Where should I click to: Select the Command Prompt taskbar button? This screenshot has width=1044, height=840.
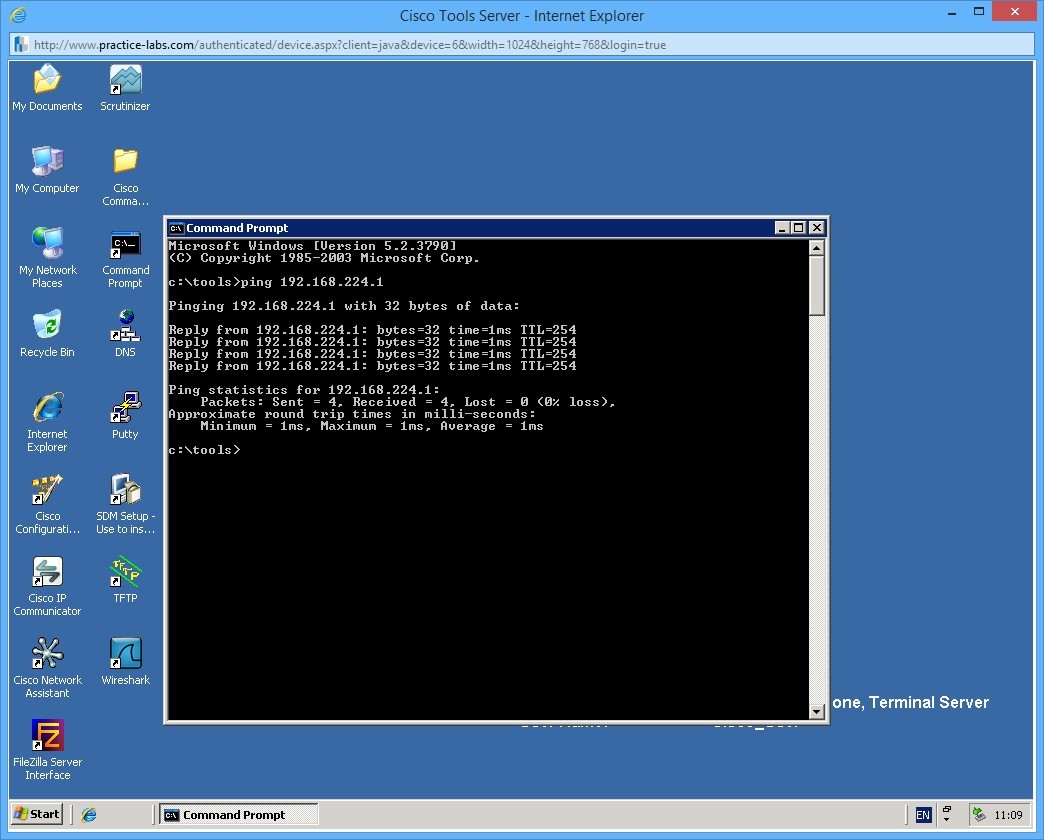click(238, 813)
